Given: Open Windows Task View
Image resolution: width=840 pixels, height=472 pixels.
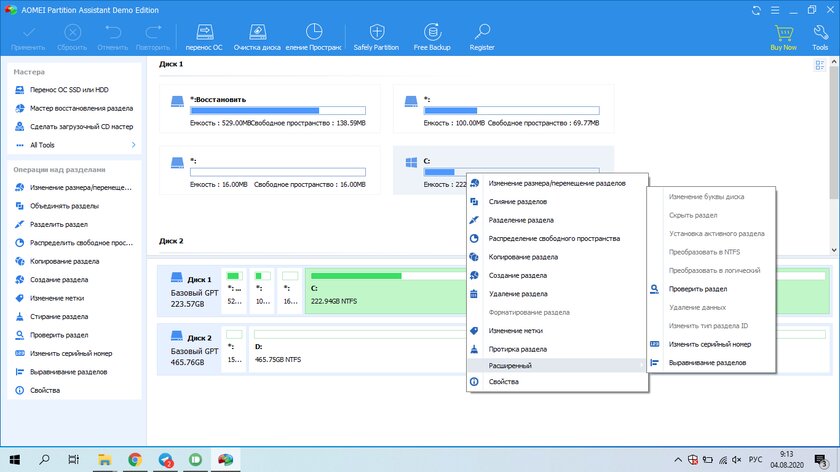Looking at the screenshot, I should [x=74, y=460].
